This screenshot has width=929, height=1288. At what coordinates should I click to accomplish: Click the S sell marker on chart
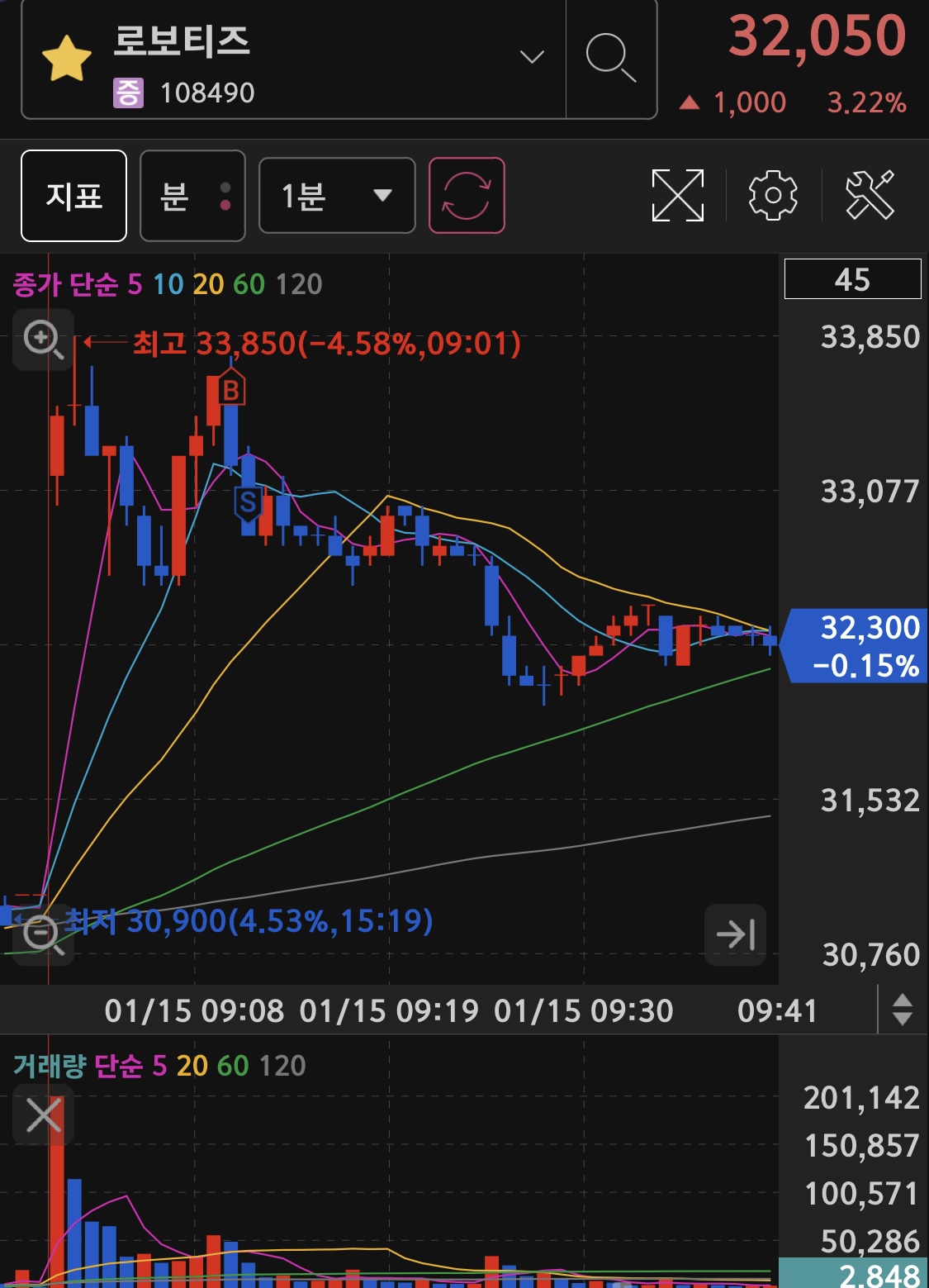[x=248, y=502]
